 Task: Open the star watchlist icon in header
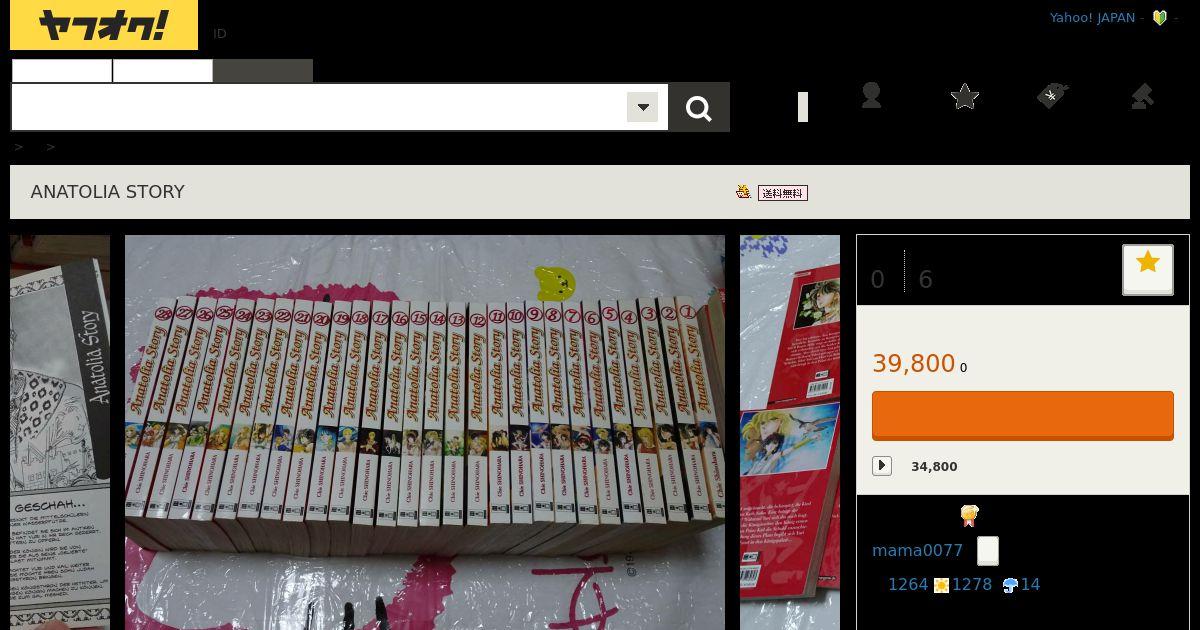pos(965,96)
